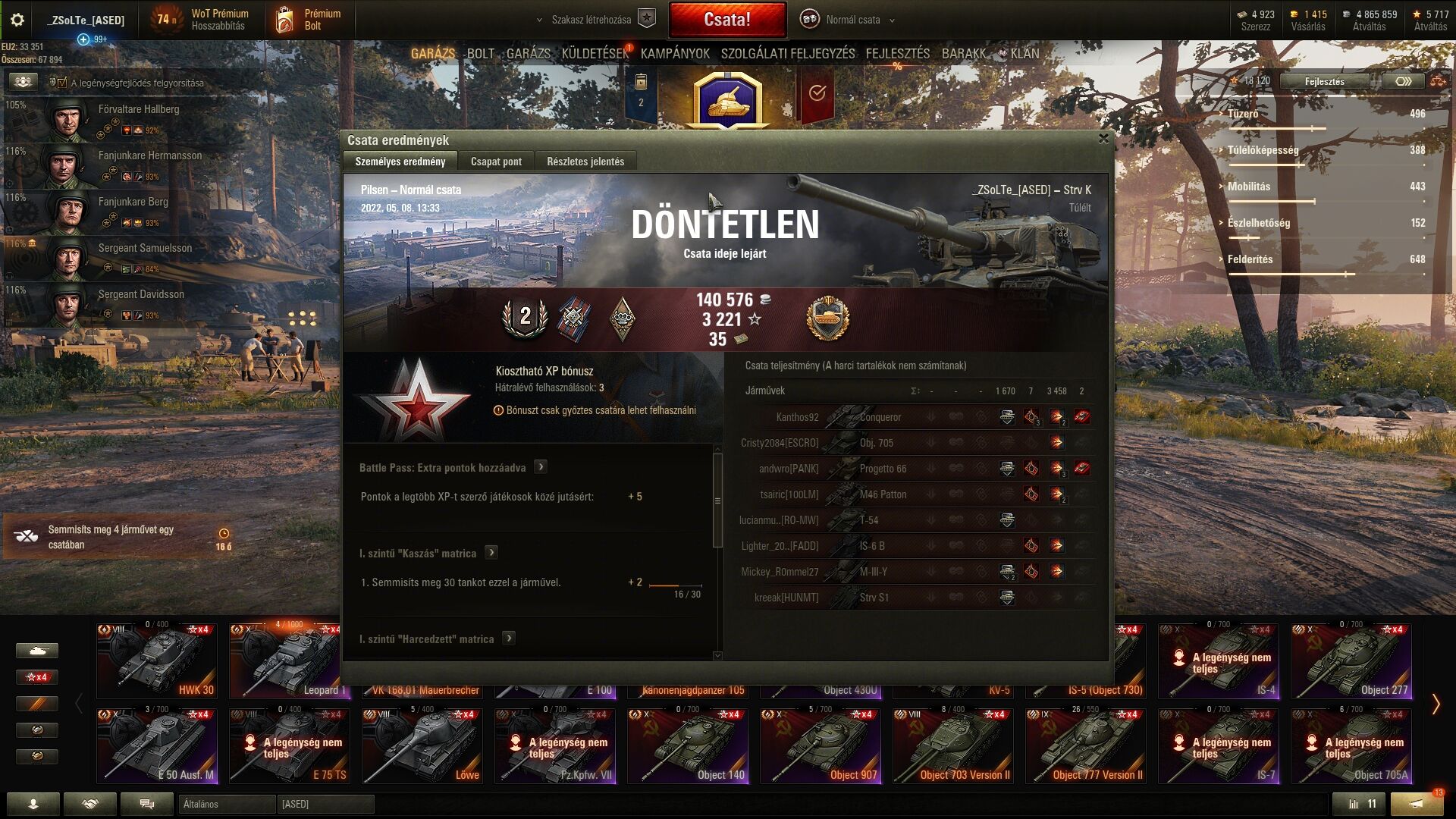Open the missions checkmark flag icon

pos(817,93)
